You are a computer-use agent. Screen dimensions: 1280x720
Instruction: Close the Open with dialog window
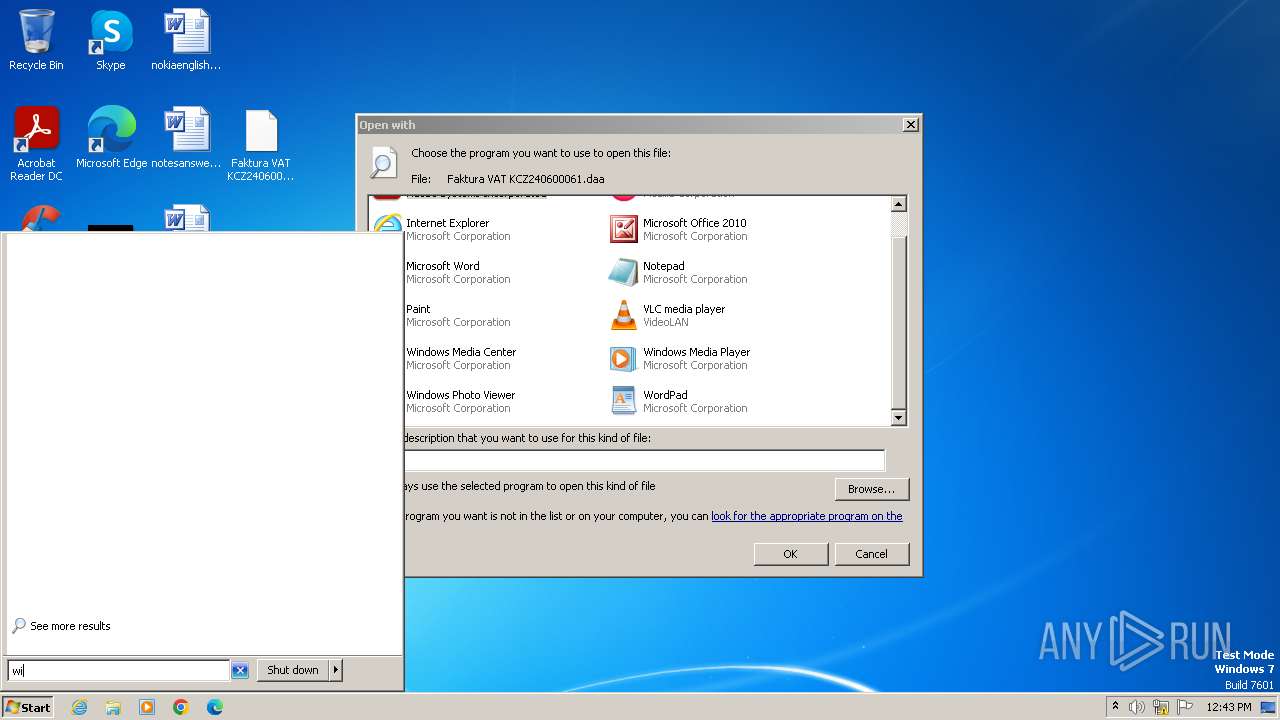[910, 125]
